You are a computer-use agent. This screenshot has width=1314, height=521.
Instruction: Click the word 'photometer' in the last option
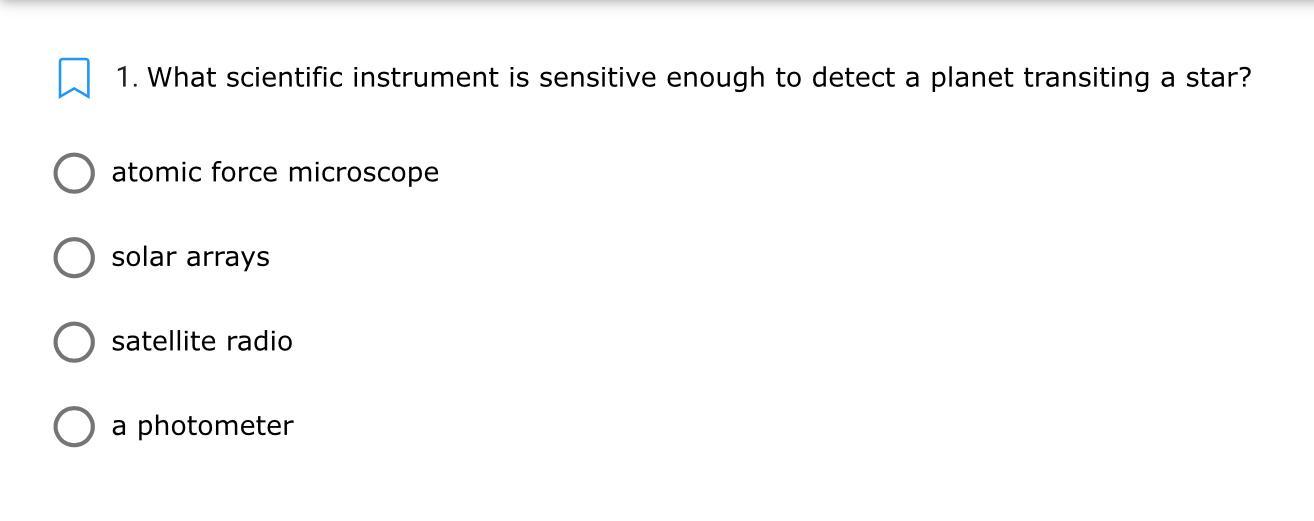pyautogui.click(x=215, y=426)
